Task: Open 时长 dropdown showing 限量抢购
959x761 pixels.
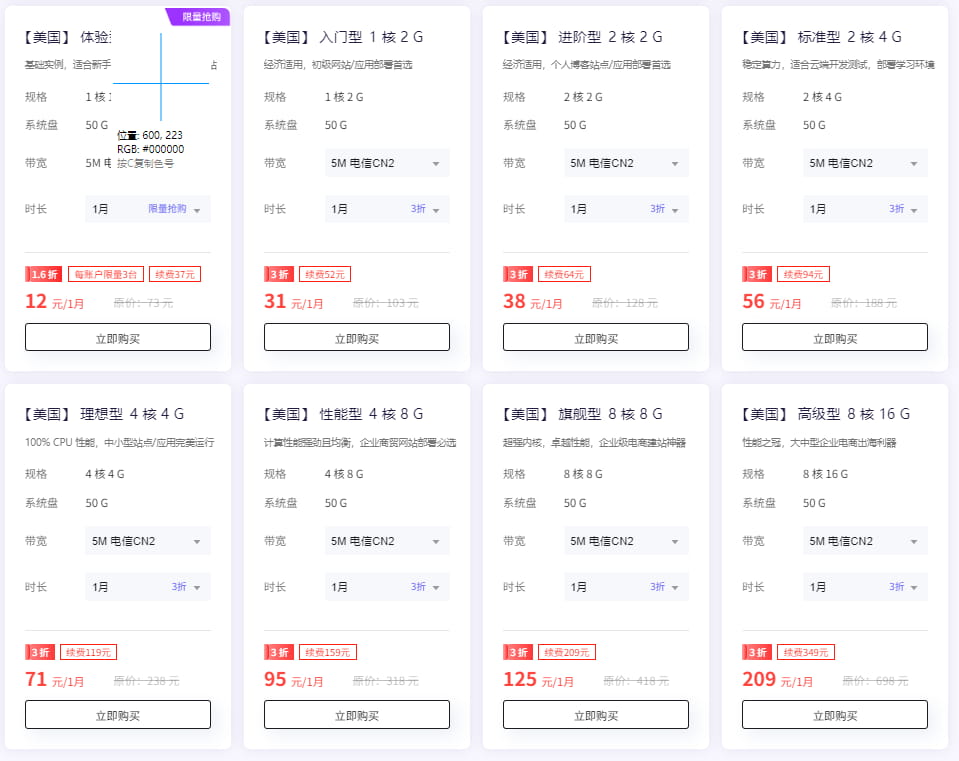Action: click(x=148, y=209)
